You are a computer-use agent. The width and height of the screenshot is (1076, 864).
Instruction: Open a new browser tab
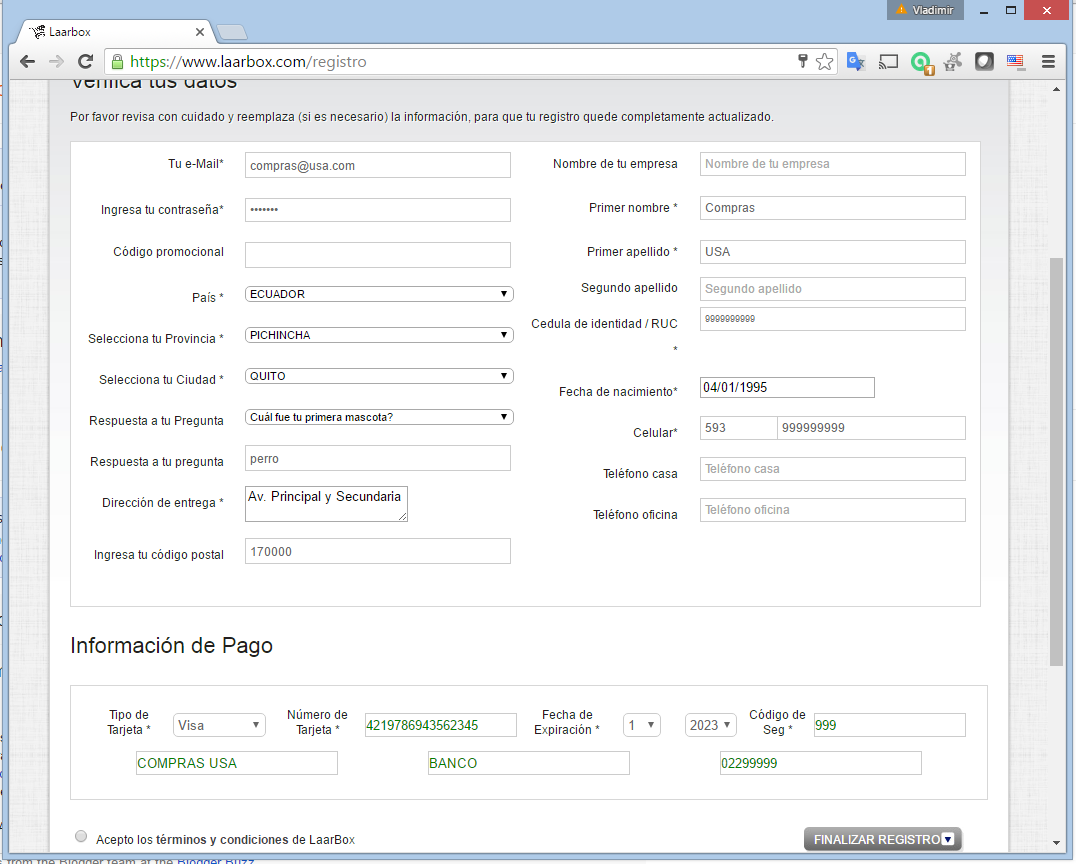(231, 32)
